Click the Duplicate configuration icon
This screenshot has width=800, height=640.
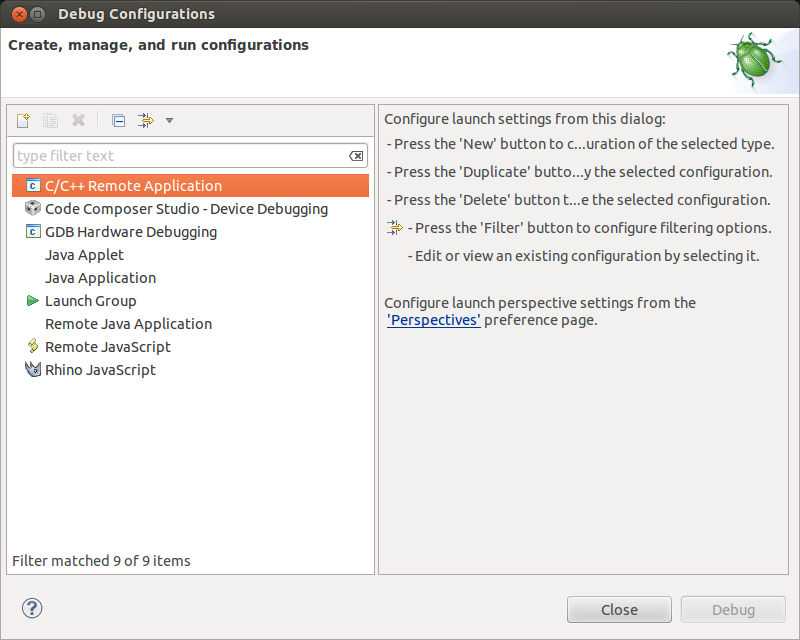[50, 120]
